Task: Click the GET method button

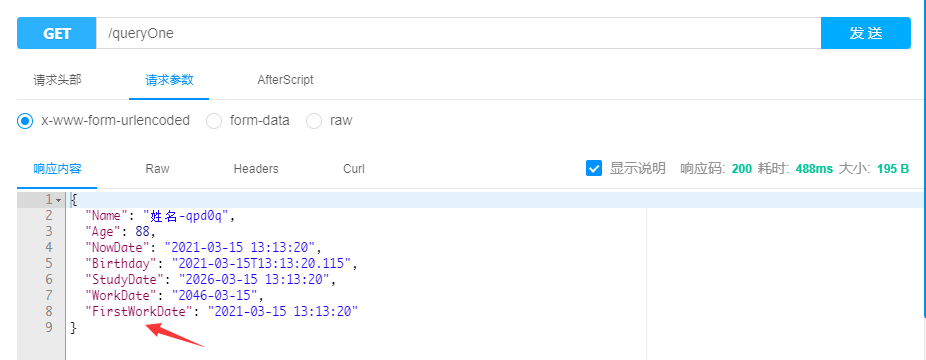Action: 57,33
